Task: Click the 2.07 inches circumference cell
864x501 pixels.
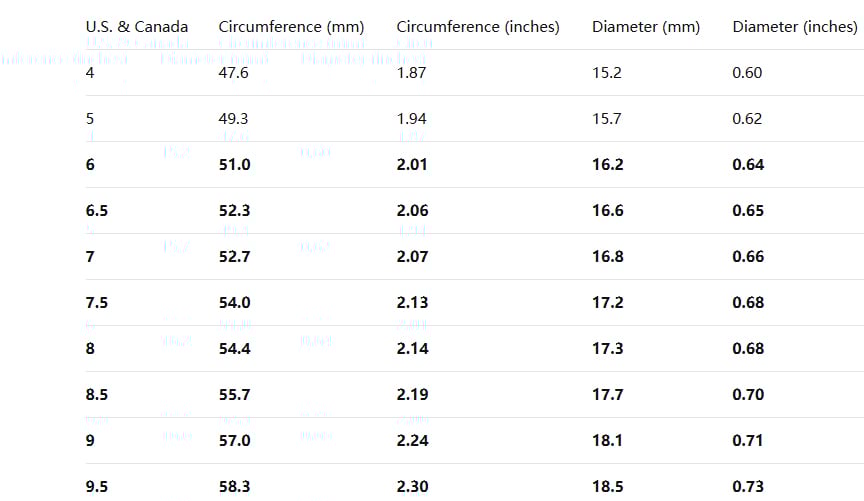Action: tap(412, 257)
